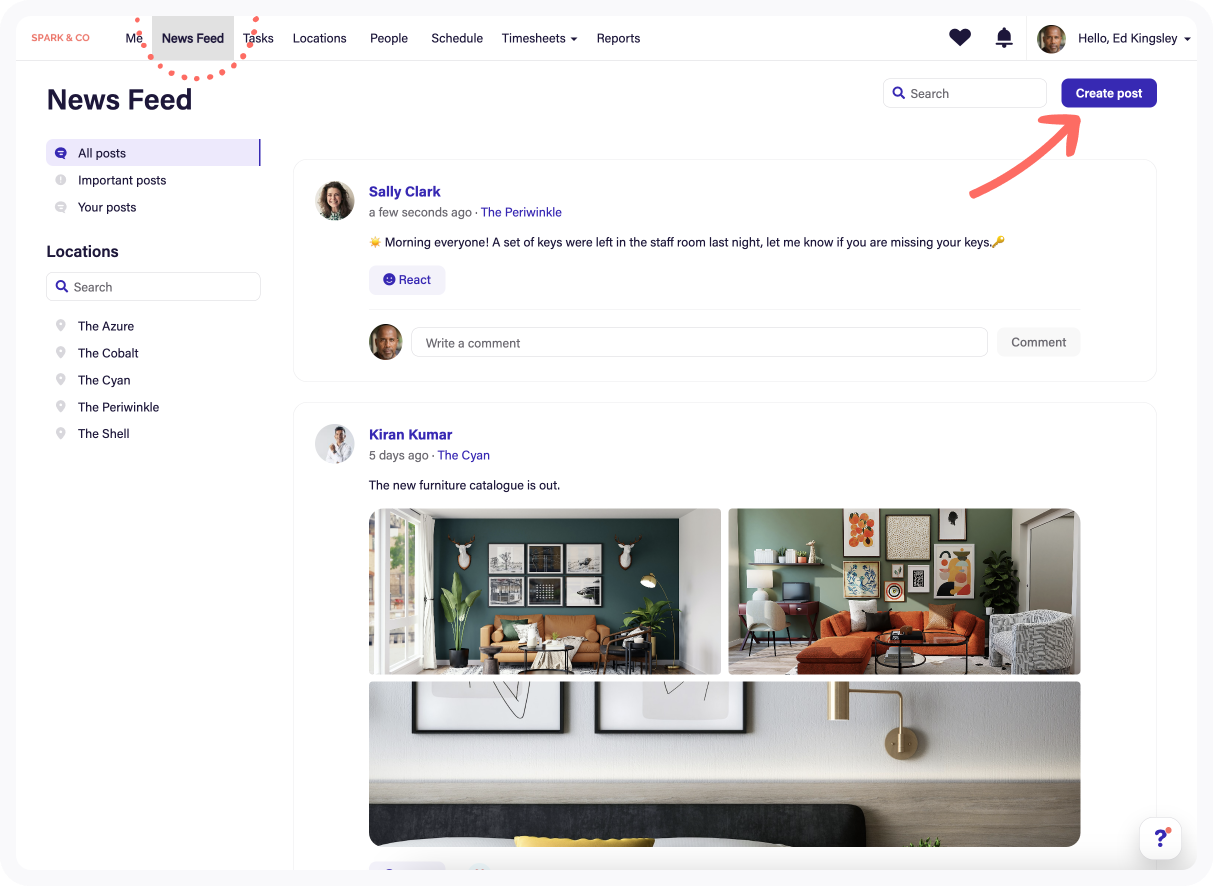Image resolution: width=1213 pixels, height=886 pixels.
Task: Open the Schedule tab
Action: pos(457,38)
